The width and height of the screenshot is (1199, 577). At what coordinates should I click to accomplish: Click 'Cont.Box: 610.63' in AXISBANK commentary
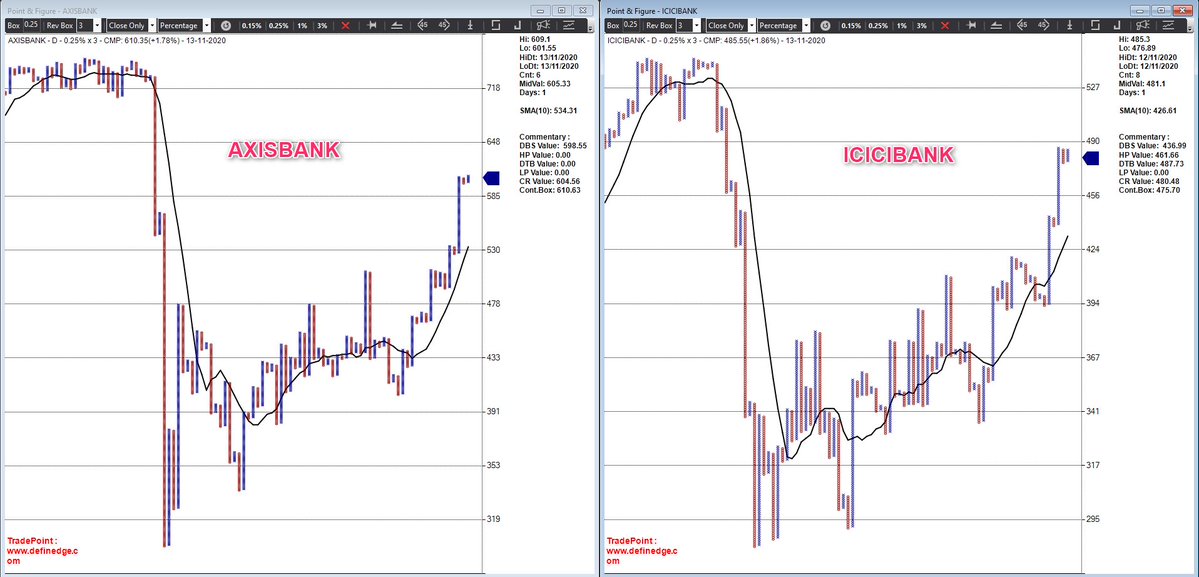coord(549,190)
